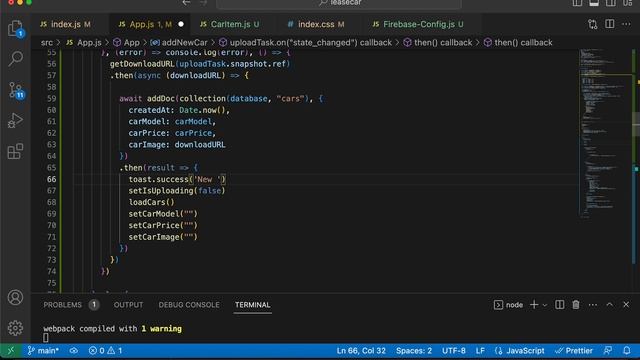640x360 pixels.
Task: Click the App breadcrumb symbol
Action: coord(127,42)
